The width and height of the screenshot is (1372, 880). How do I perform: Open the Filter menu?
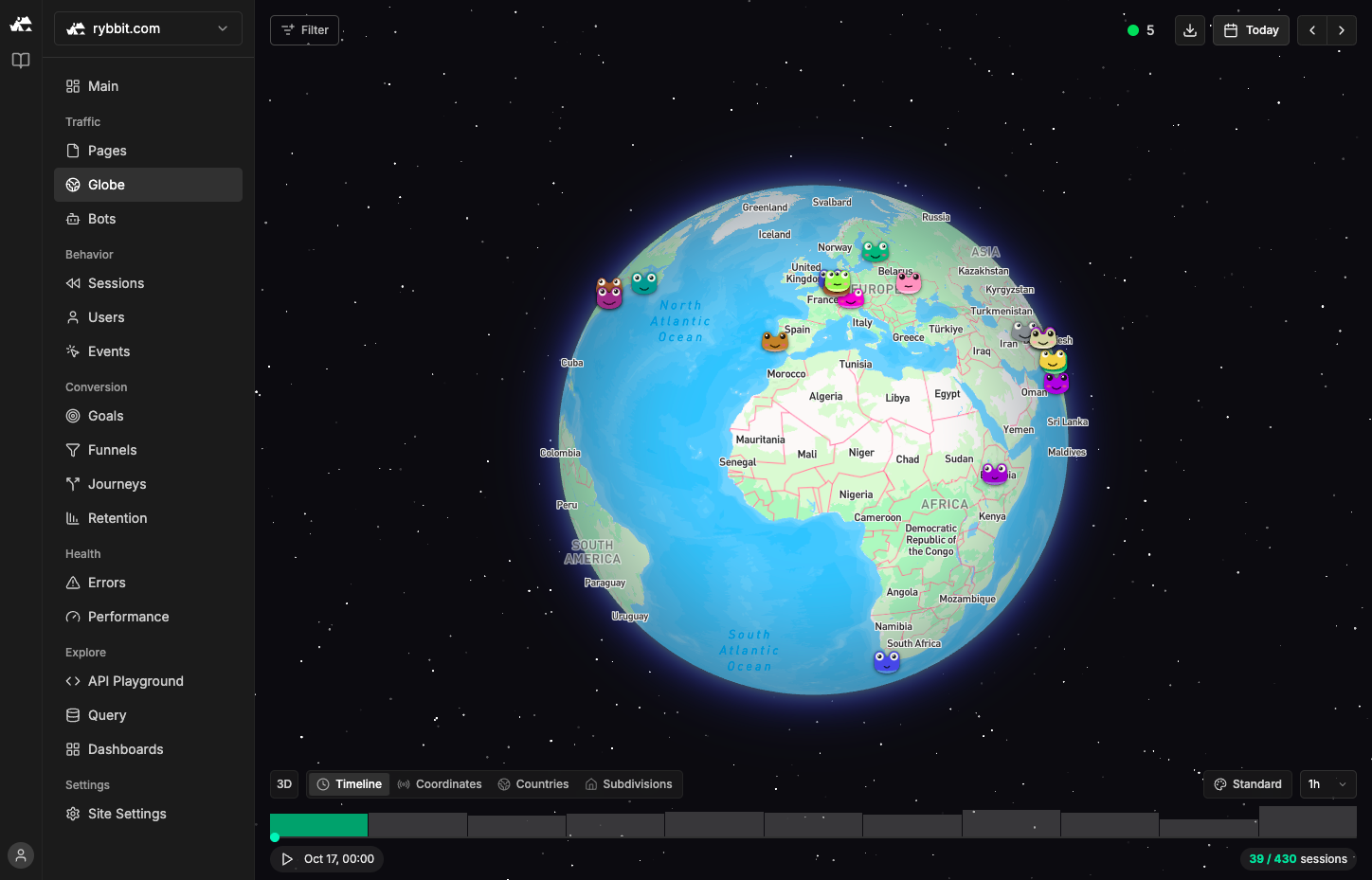coord(304,30)
